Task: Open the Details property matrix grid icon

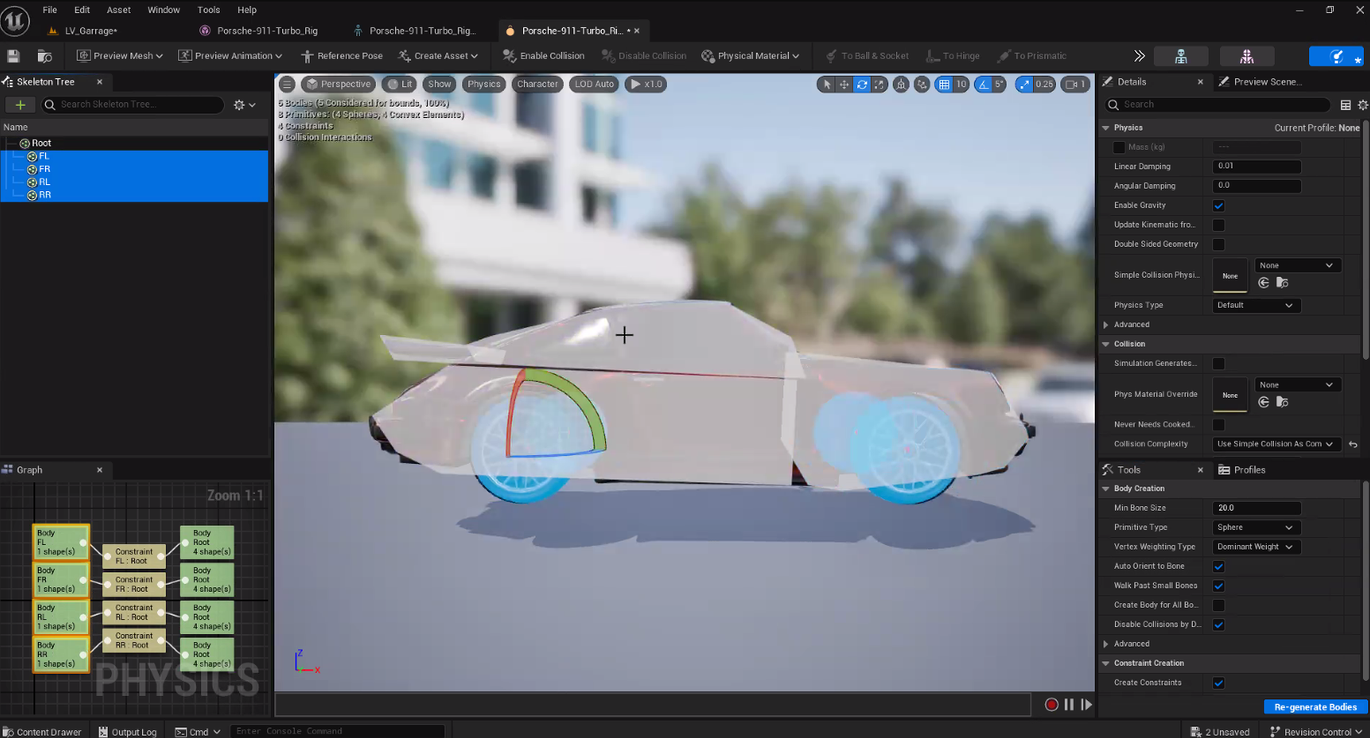Action: [x=1345, y=104]
